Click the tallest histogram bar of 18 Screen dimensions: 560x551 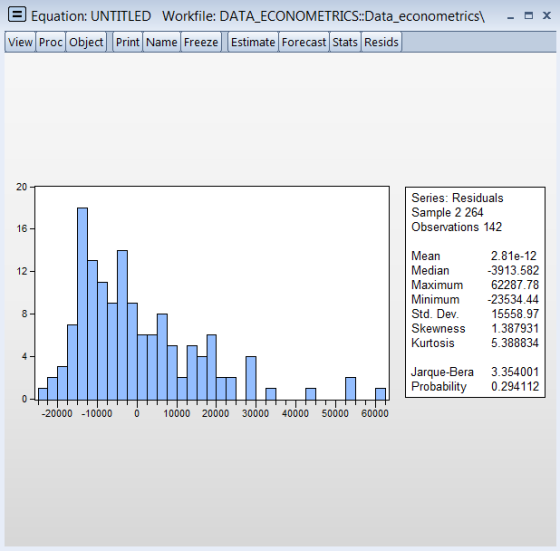coord(82,304)
